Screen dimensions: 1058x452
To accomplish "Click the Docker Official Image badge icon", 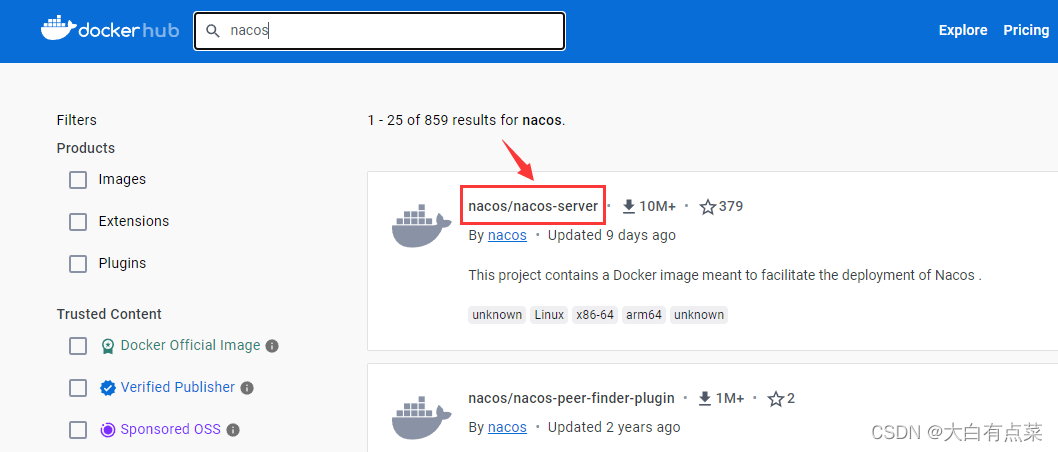I will (108, 346).
